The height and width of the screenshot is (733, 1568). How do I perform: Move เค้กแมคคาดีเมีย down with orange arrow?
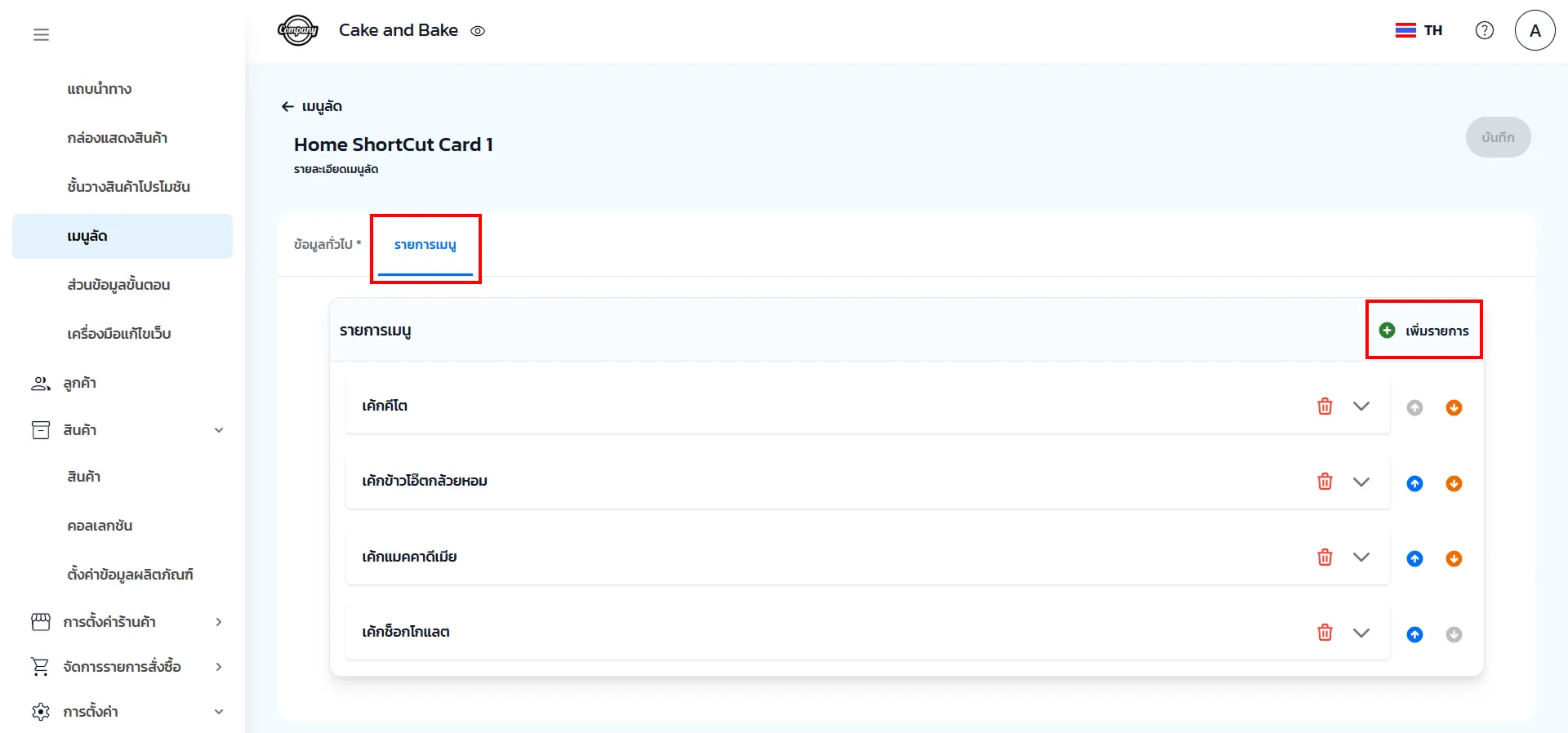tap(1454, 559)
